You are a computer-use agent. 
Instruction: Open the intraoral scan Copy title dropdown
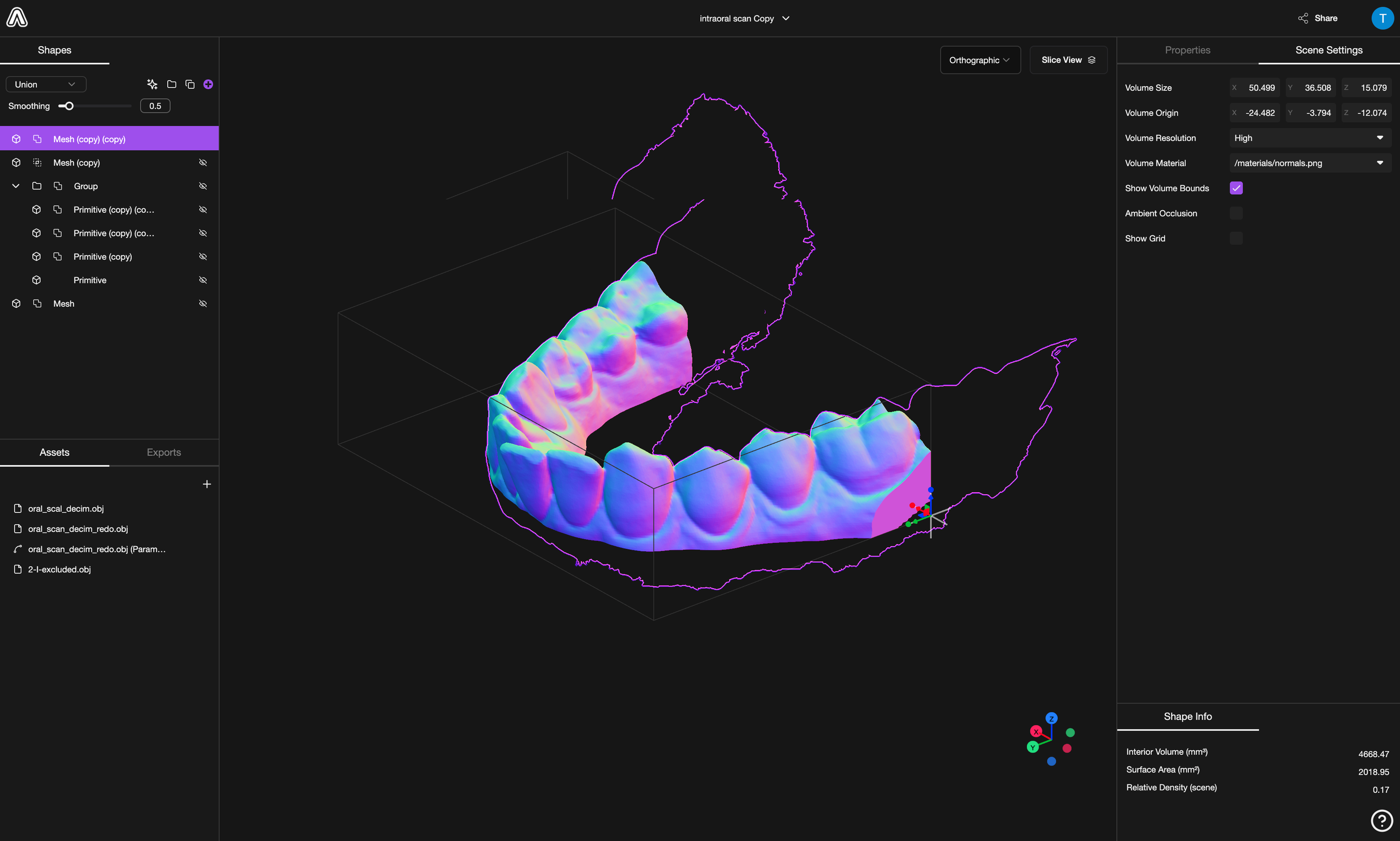tap(786, 18)
